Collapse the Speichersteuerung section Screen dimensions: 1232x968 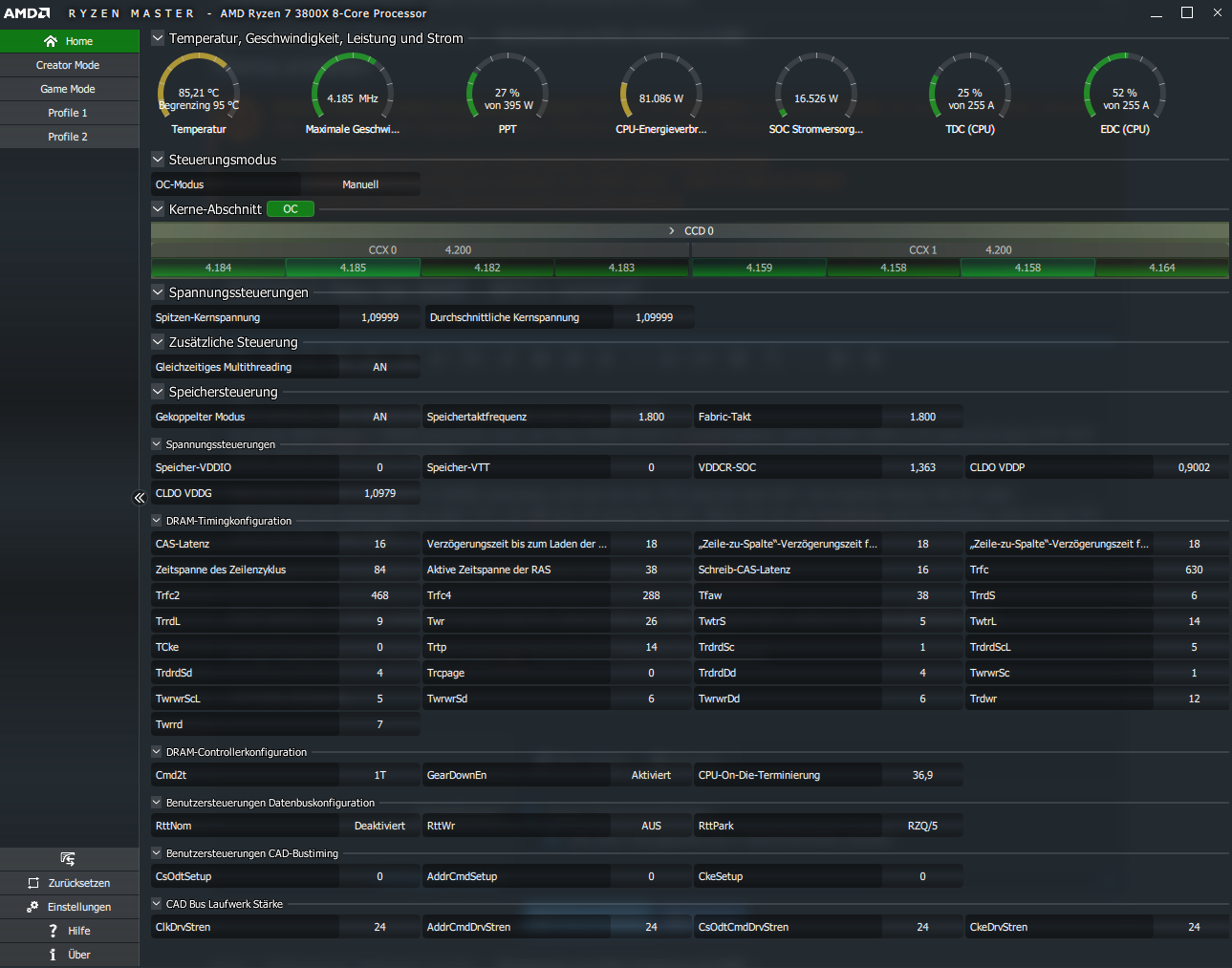tap(158, 392)
